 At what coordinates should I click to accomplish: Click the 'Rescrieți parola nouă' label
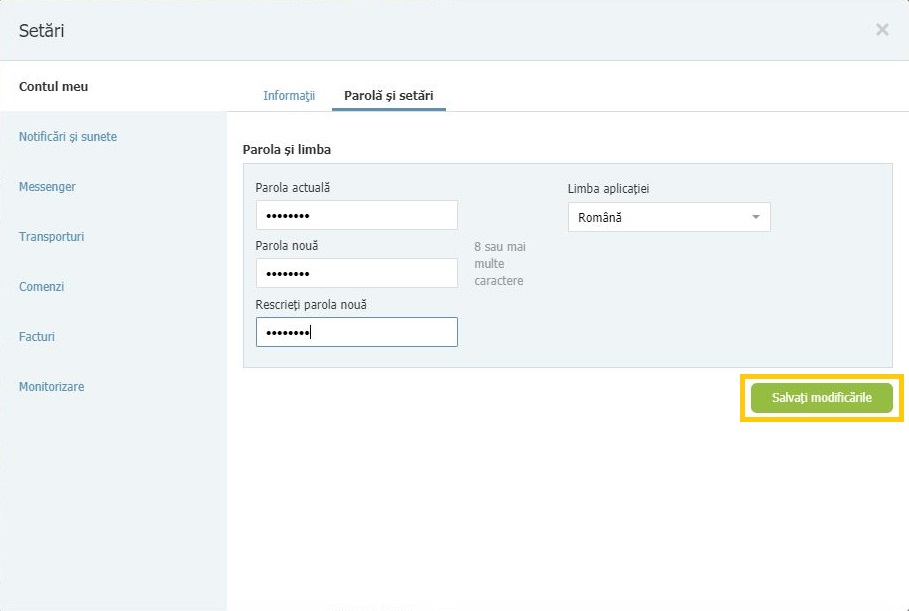tap(311, 304)
